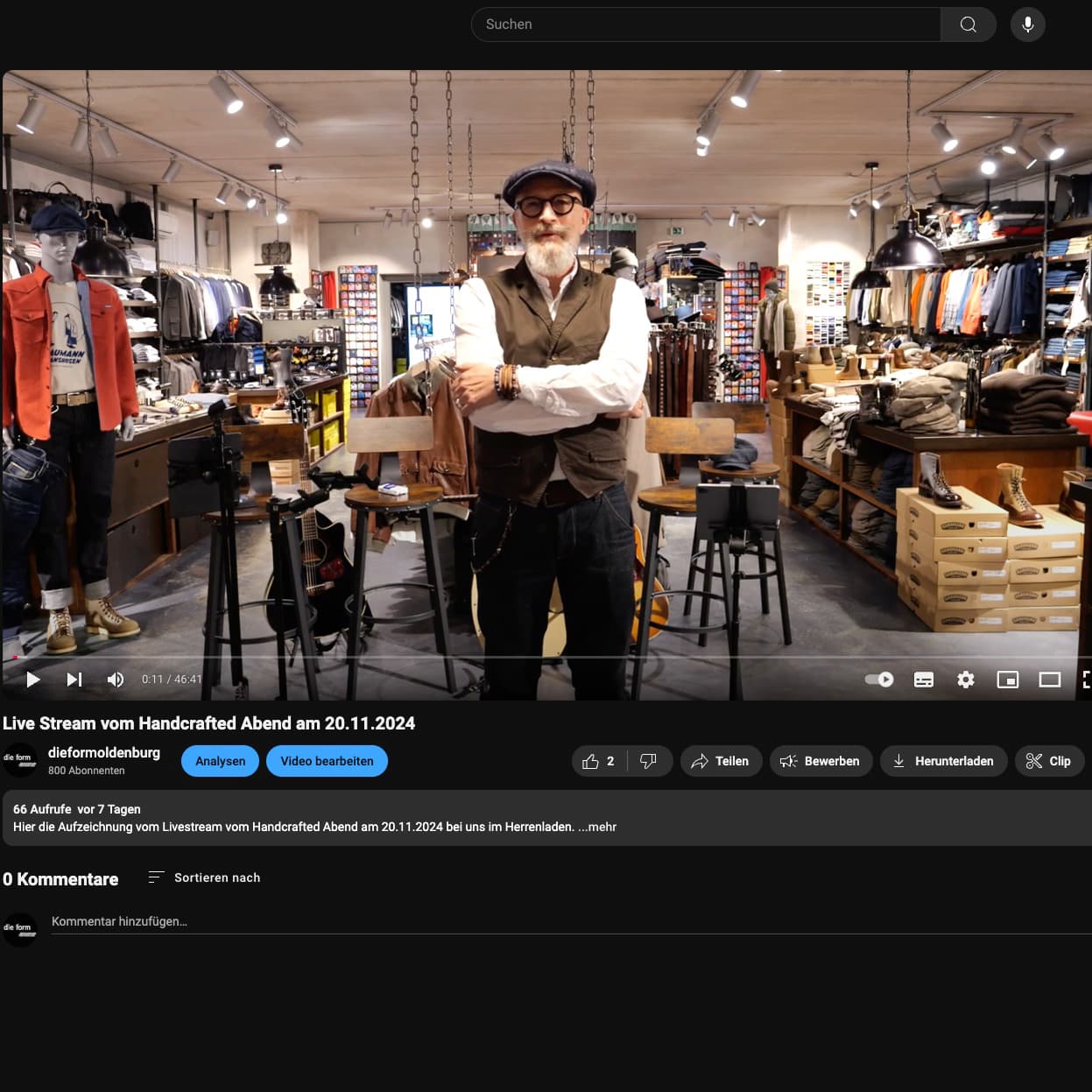Image resolution: width=1092 pixels, height=1092 pixels.
Task: Play the video
Action: pyautogui.click(x=33, y=680)
